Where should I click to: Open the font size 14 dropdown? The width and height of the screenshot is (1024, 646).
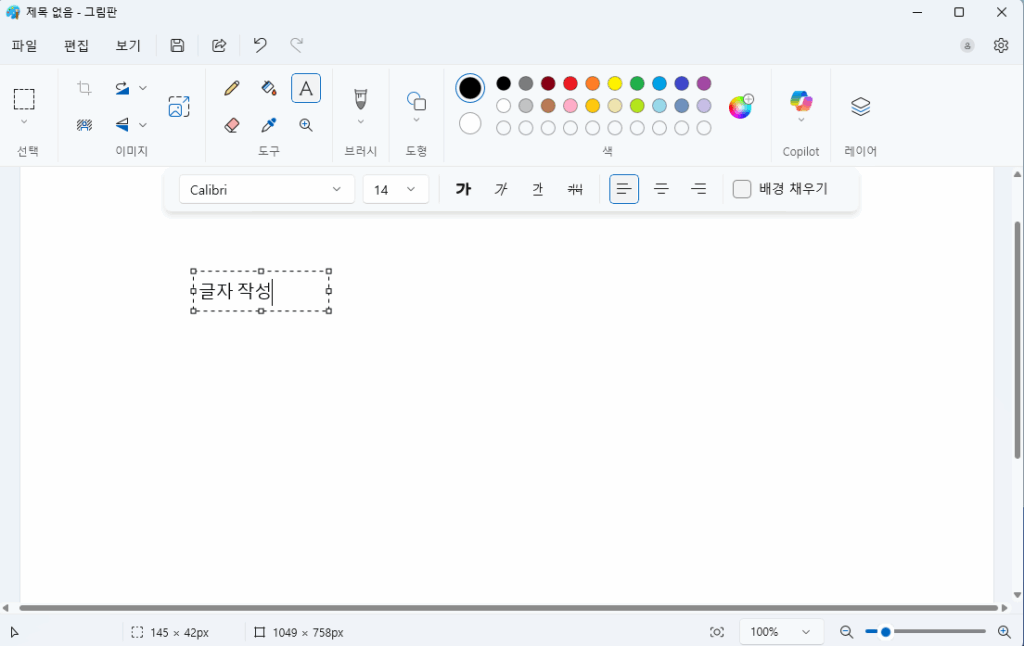(395, 189)
